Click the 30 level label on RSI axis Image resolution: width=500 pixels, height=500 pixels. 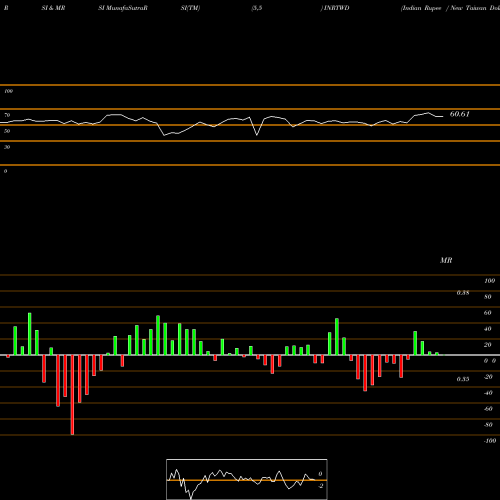(7, 147)
